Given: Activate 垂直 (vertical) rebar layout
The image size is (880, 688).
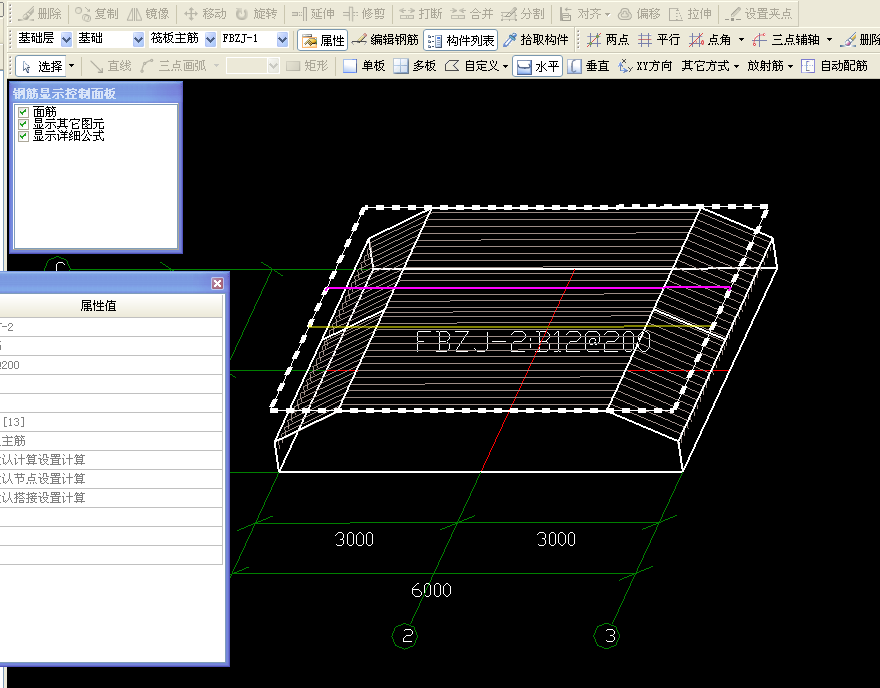Looking at the screenshot, I should click(589, 66).
